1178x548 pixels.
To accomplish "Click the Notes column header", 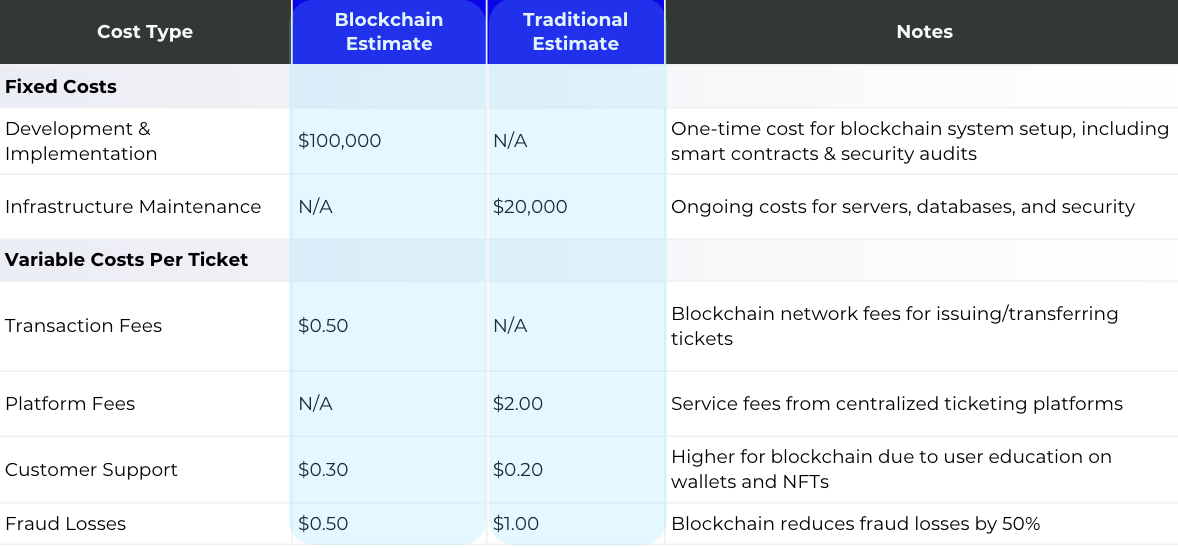I will tap(924, 32).
